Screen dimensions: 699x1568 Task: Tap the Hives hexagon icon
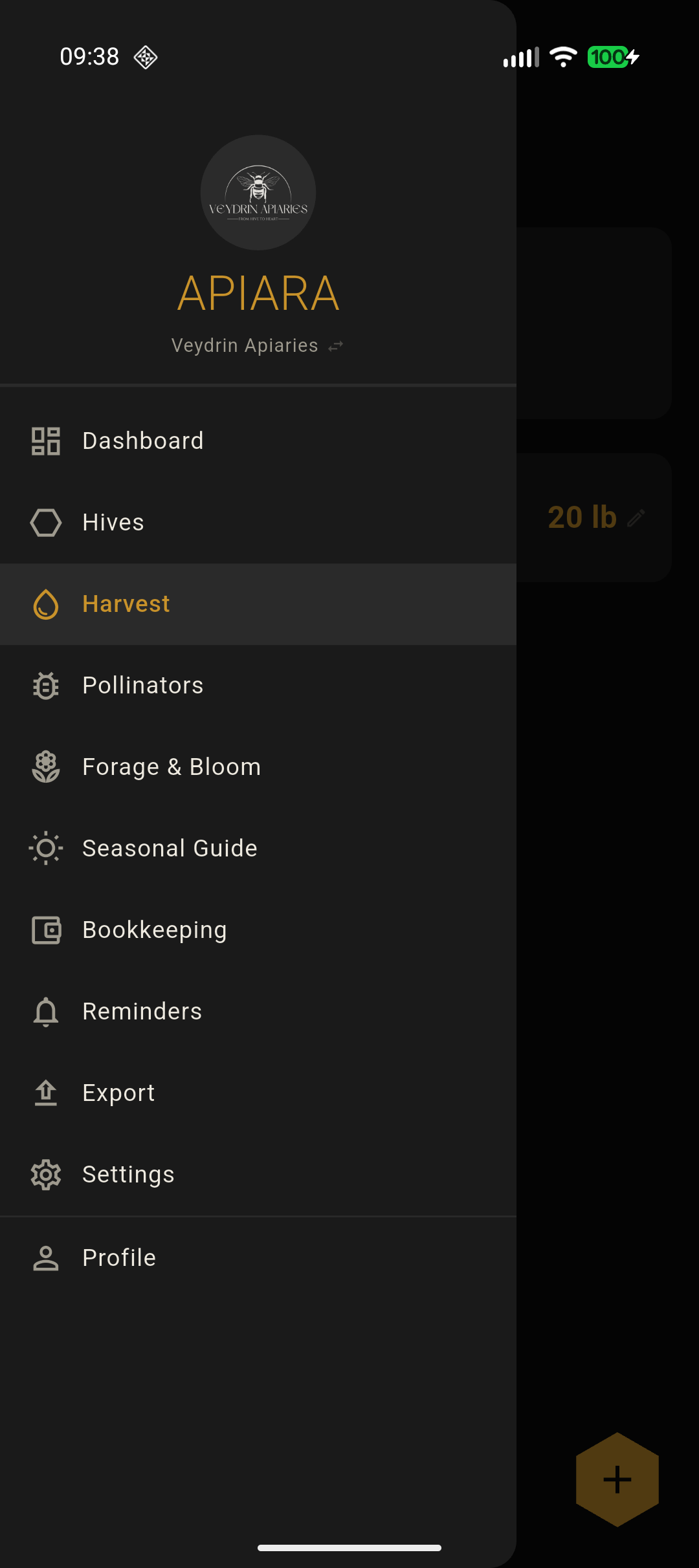coord(46,523)
